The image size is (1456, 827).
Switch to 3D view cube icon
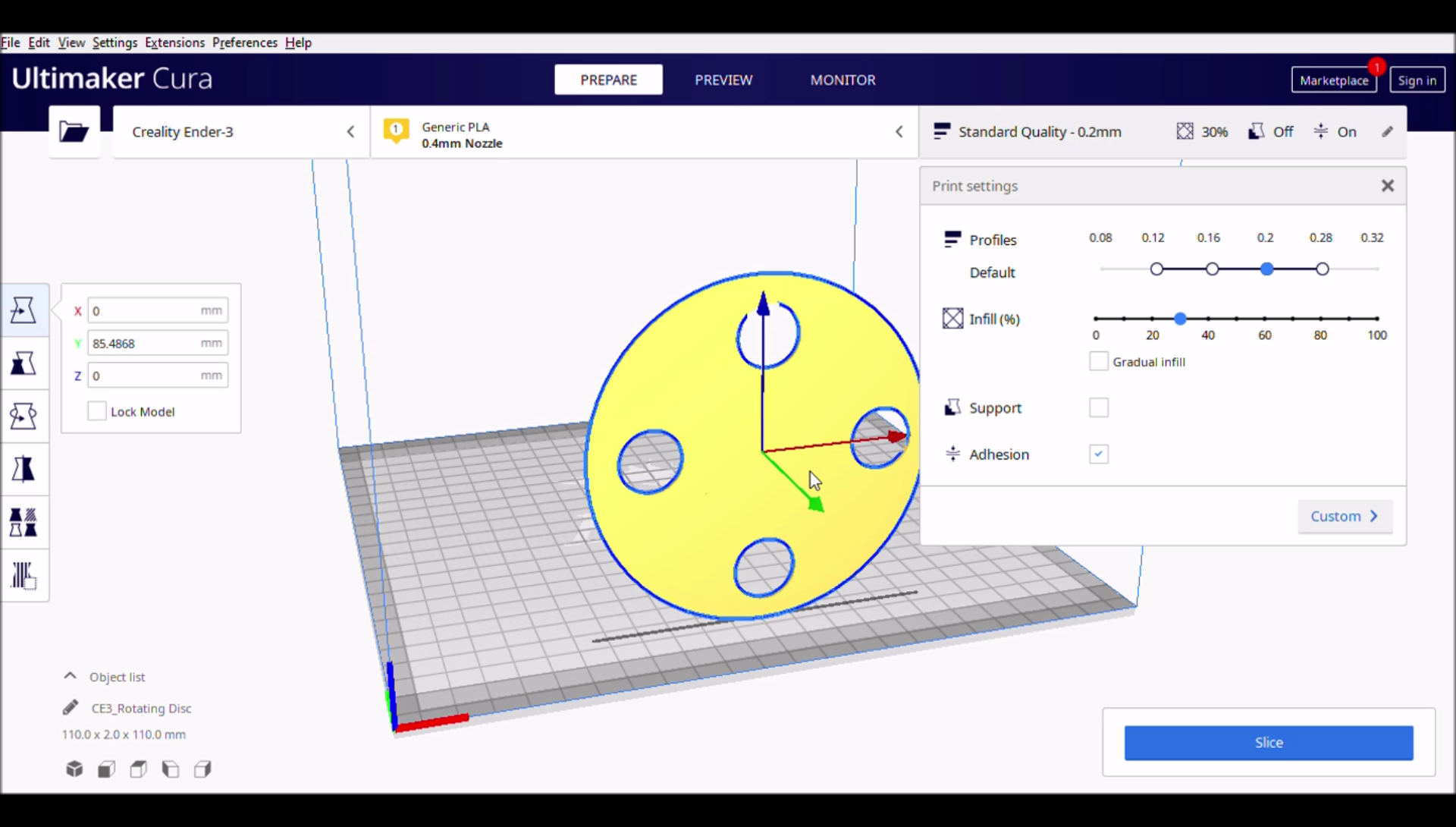coord(74,769)
